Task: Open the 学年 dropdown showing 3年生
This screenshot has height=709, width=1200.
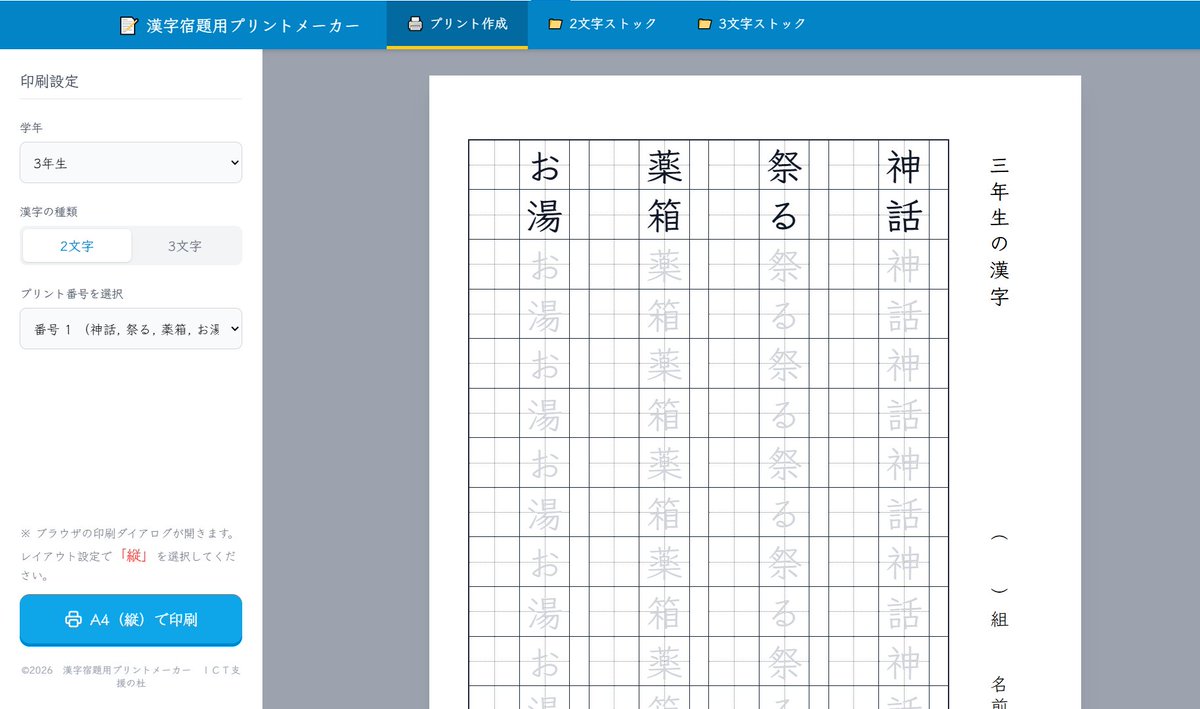Action: coord(131,162)
